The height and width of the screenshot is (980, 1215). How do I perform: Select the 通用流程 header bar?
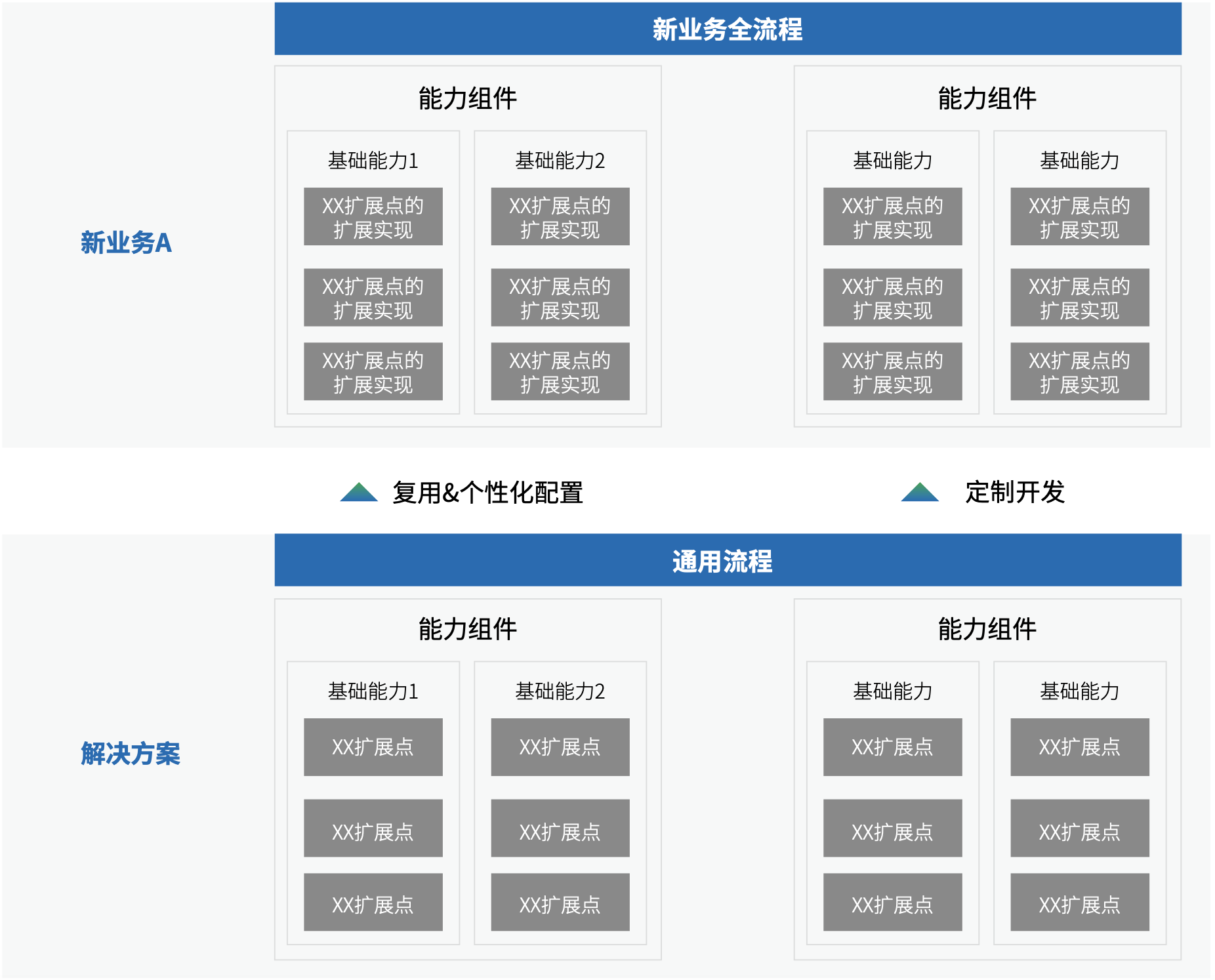(x=728, y=560)
